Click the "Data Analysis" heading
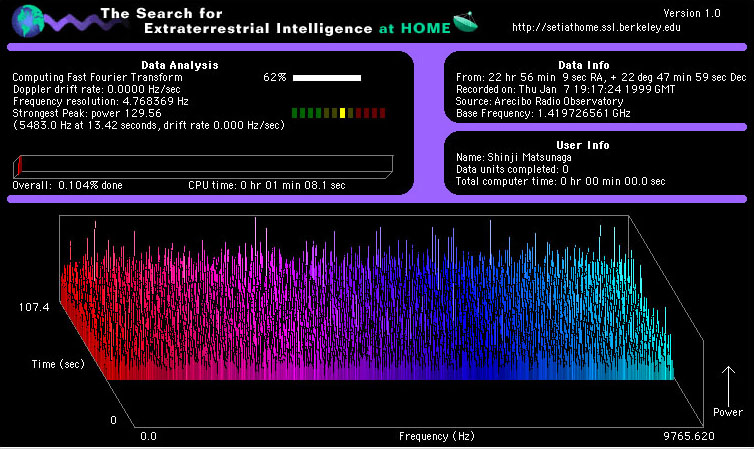The height and width of the screenshot is (449, 754). [180, 65]
